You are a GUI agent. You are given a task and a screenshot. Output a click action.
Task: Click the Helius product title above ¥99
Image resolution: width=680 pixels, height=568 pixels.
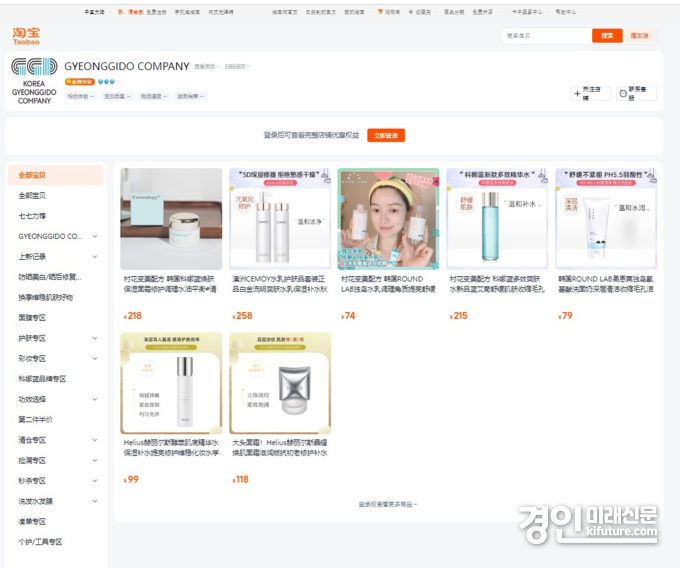[x=171, y=448]
